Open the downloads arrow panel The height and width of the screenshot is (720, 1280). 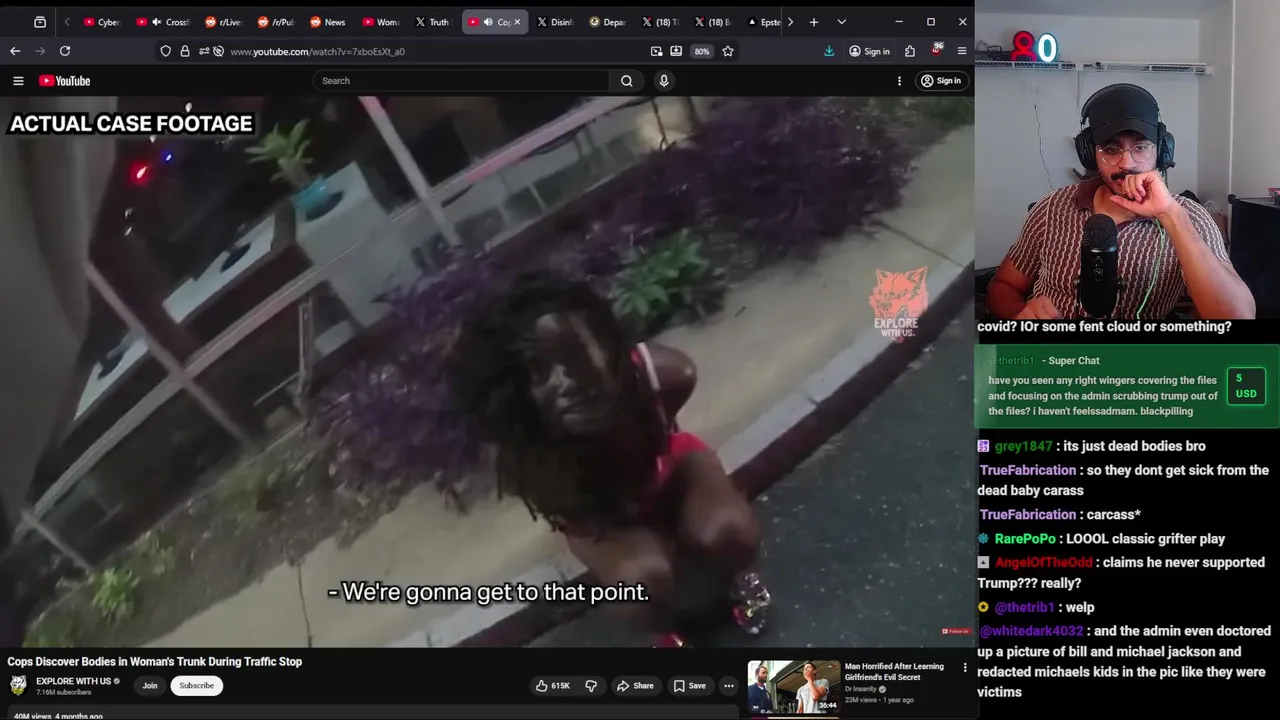point(829,51)
